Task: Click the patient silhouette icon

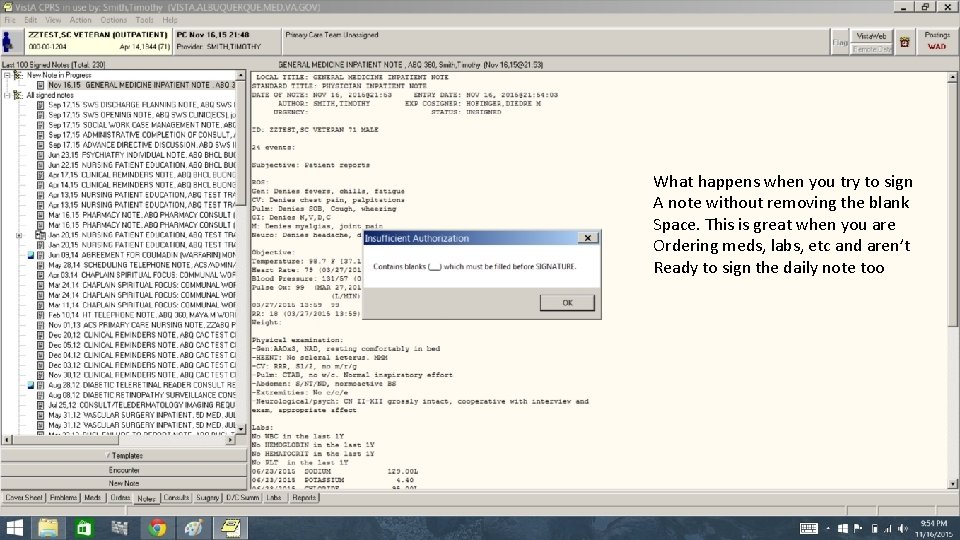Action: click(x=8, y=42)
